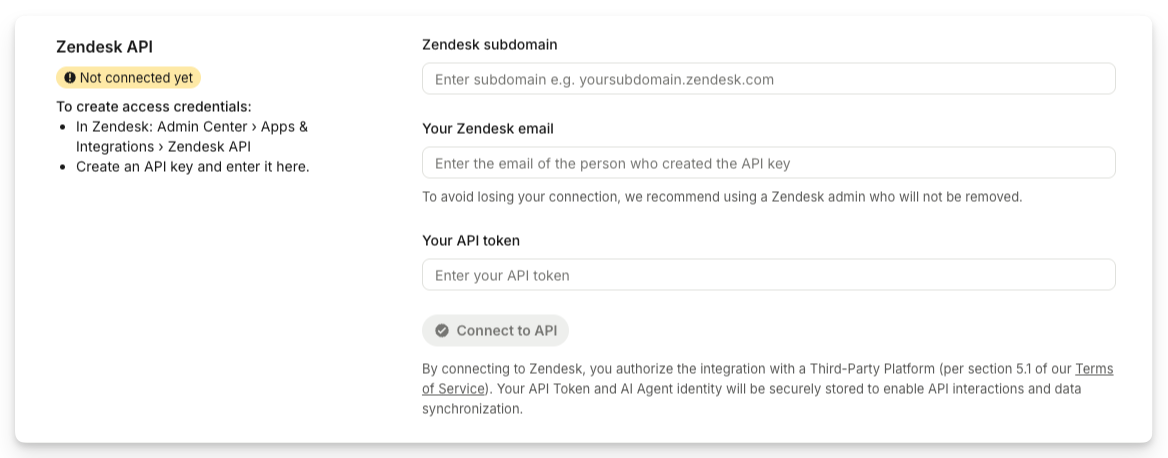The width and height of the screenshot is (1168, 458).
Task: Click the Your API token label
Action: tap(470, 241)
